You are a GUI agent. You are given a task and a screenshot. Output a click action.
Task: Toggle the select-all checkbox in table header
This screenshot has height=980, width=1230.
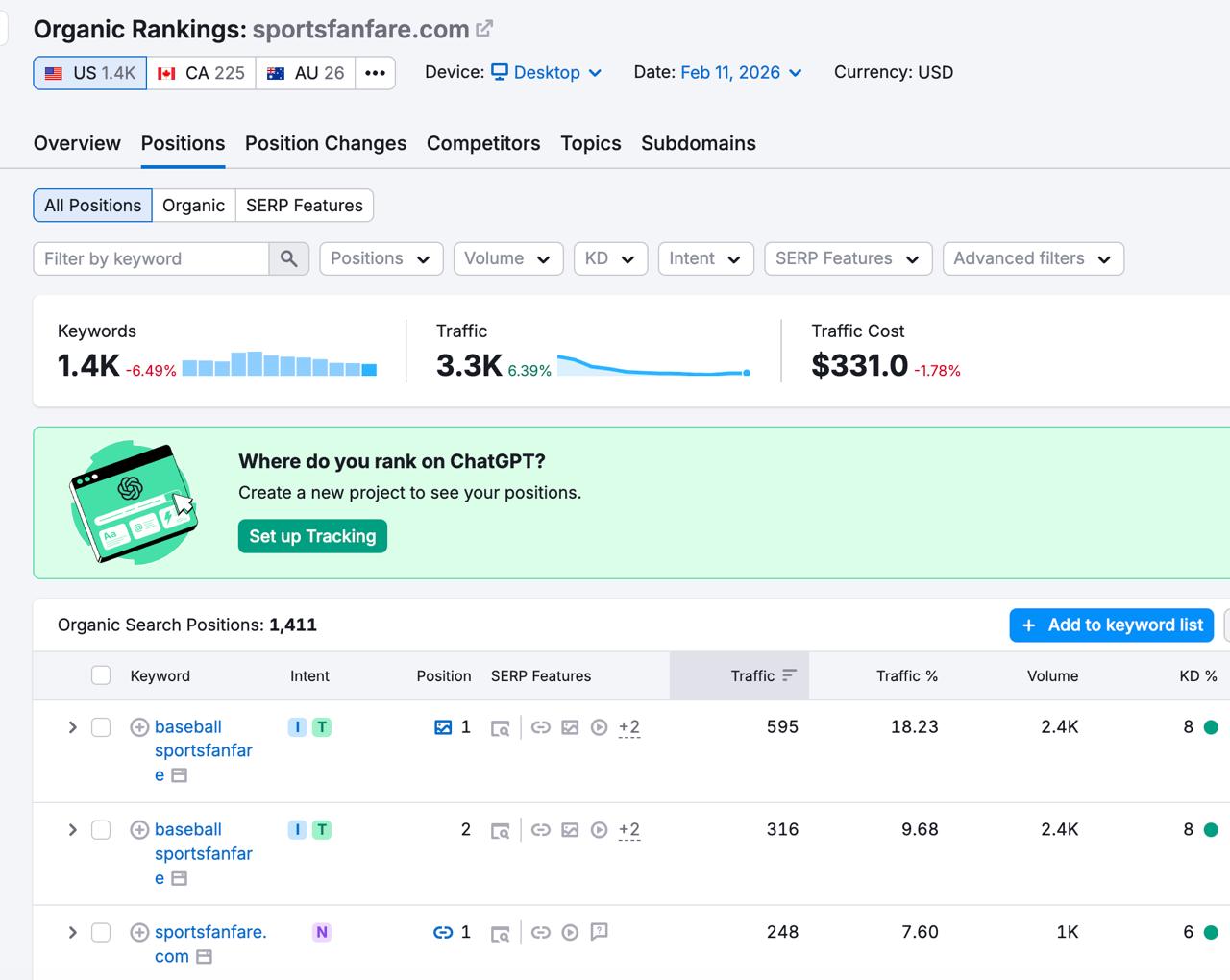pos(101,675)
